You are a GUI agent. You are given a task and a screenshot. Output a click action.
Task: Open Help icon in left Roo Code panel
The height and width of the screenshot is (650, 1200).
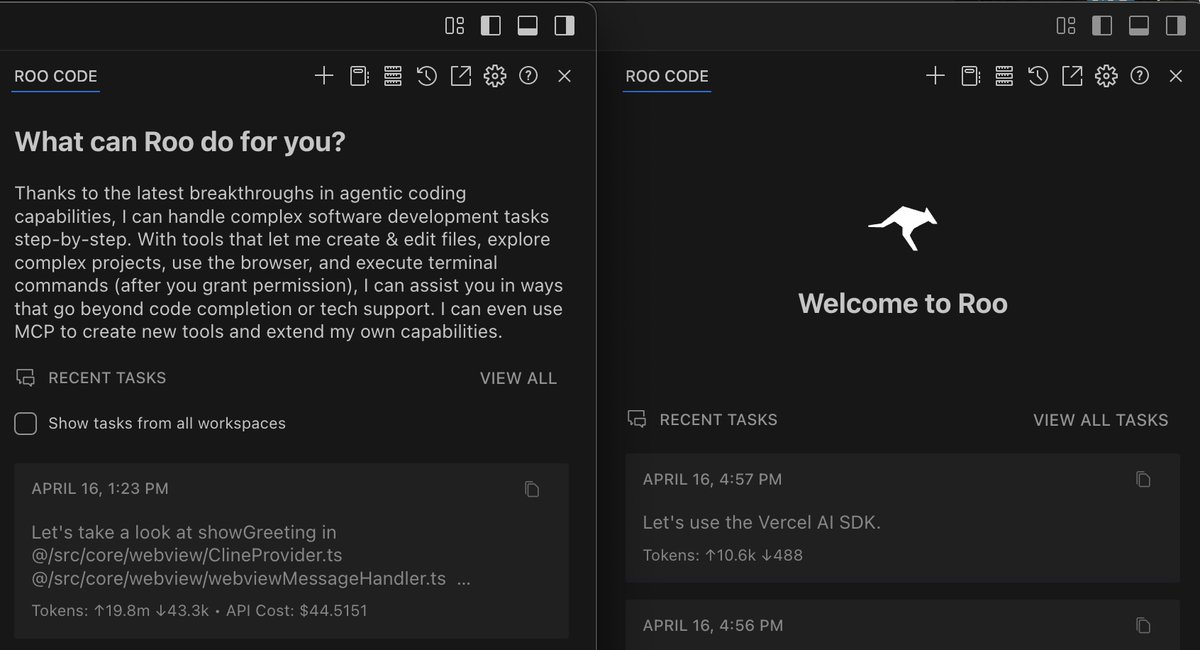(529, 76)
